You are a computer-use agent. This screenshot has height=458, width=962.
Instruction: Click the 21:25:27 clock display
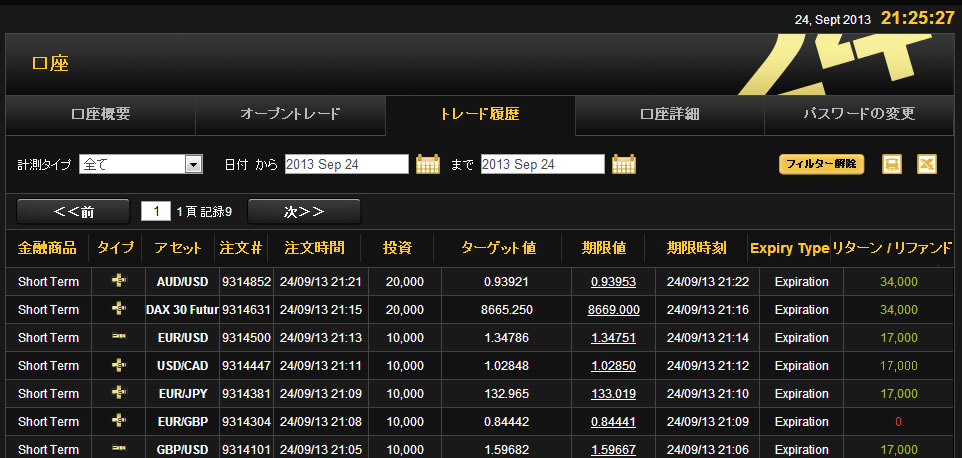[x=918, y=18]
